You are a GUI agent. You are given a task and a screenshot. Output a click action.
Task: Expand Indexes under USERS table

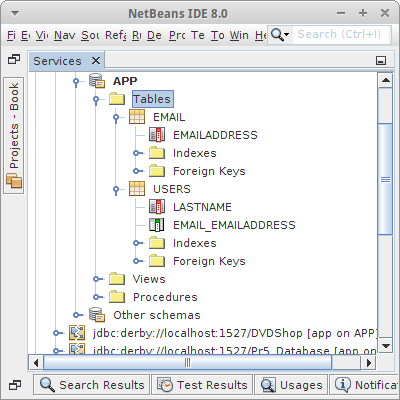pos(137,243)
